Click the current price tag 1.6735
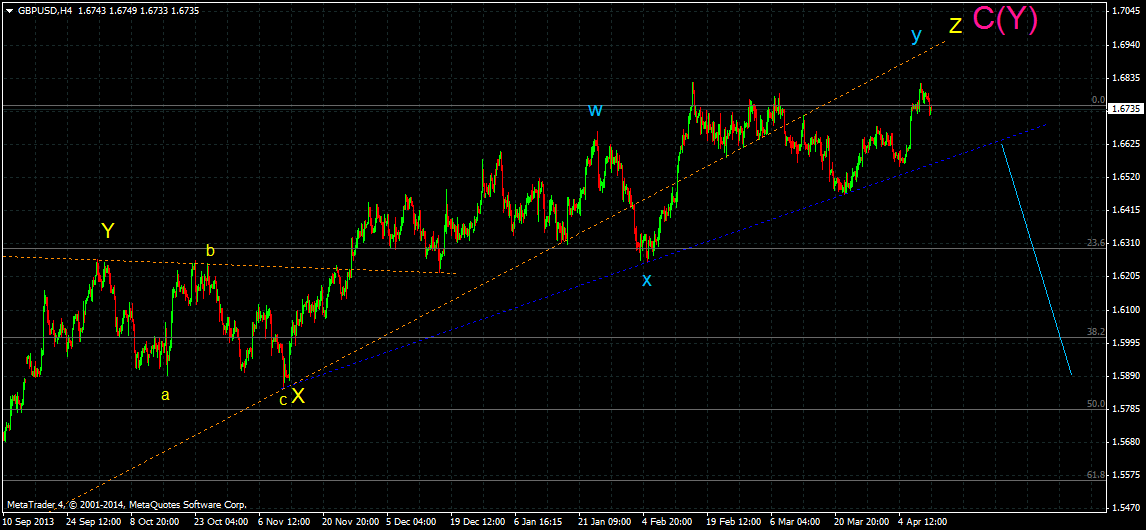Image resolution: width=1146 pixels, height=530 pixels. pos(1125,108)
